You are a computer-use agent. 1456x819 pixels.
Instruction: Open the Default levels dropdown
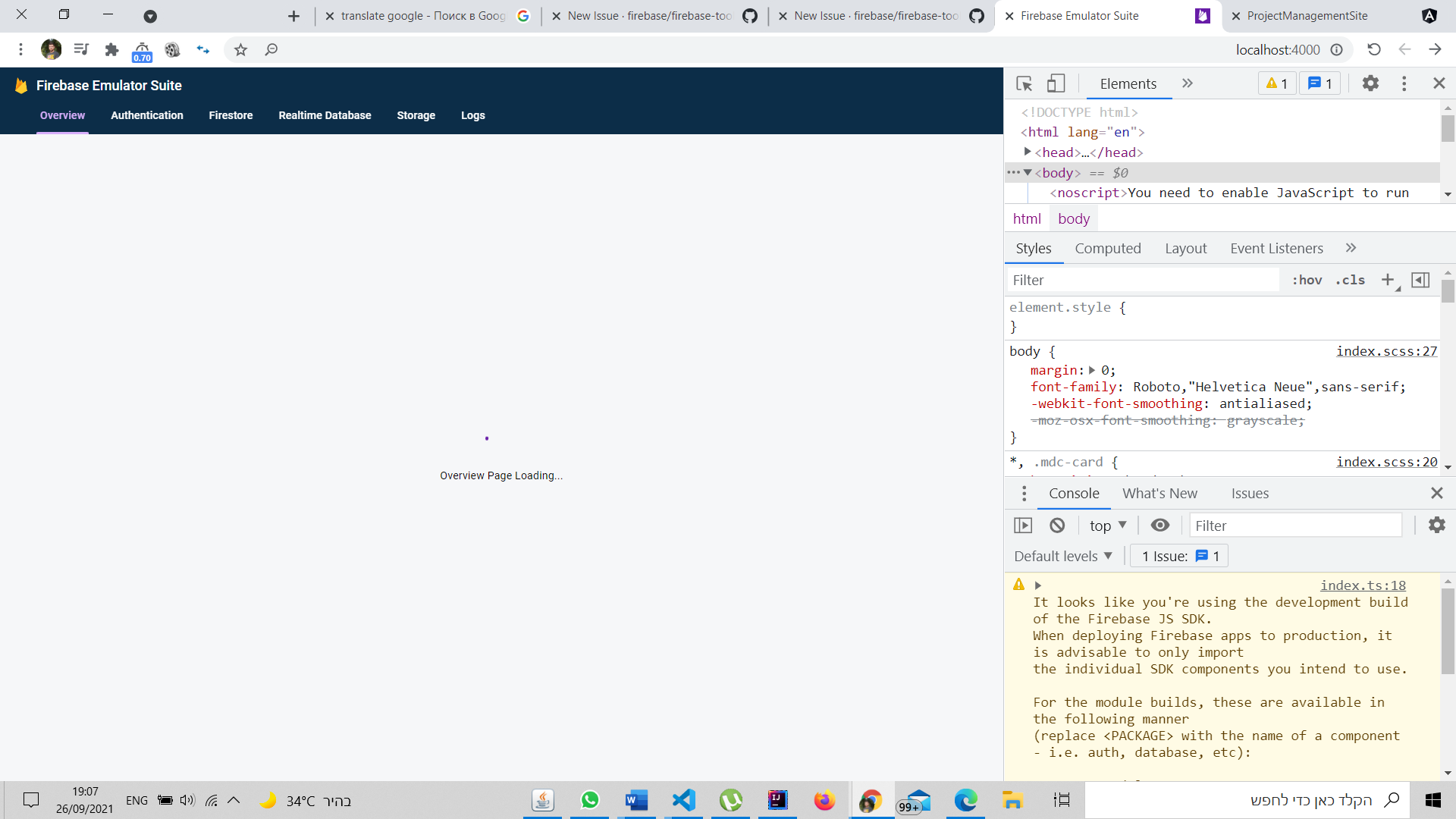[1062, 556]
